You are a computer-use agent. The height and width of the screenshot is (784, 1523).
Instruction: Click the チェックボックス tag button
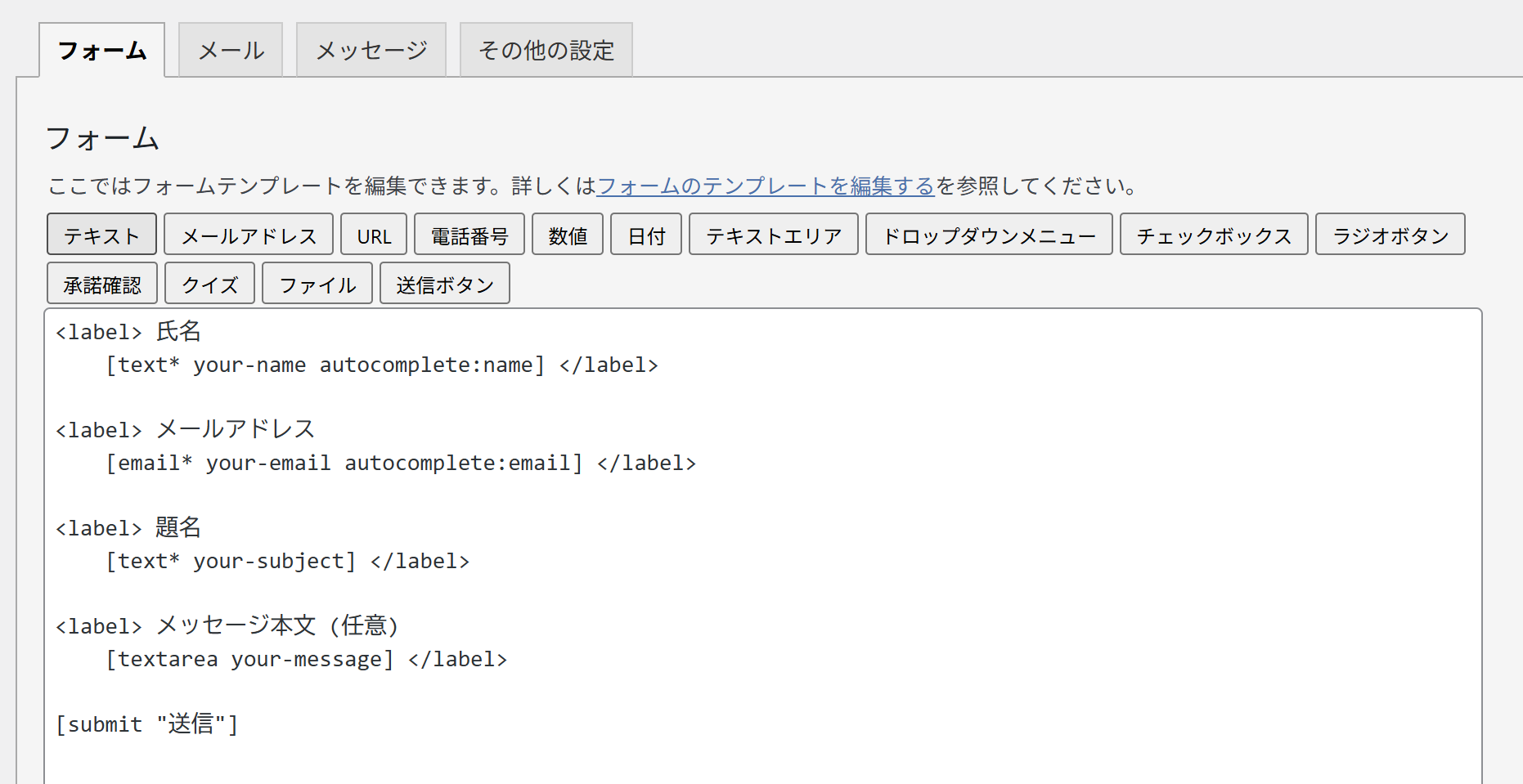[1214, 235]
